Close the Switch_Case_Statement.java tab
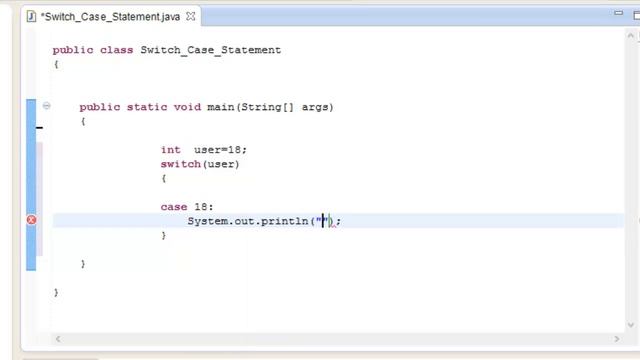Viewport: 640px width, 360px height. coord(191,16)
